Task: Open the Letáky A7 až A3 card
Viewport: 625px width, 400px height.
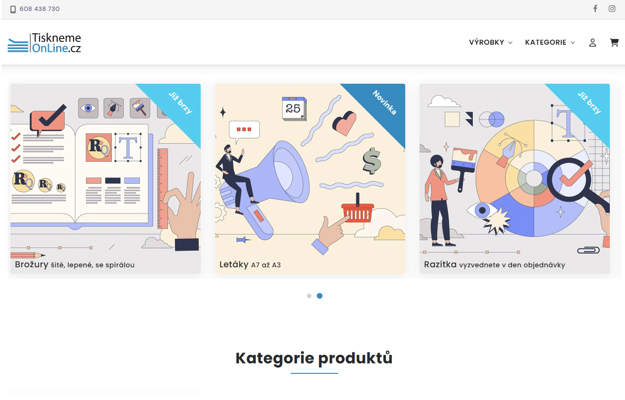Action: click(310, 178)
